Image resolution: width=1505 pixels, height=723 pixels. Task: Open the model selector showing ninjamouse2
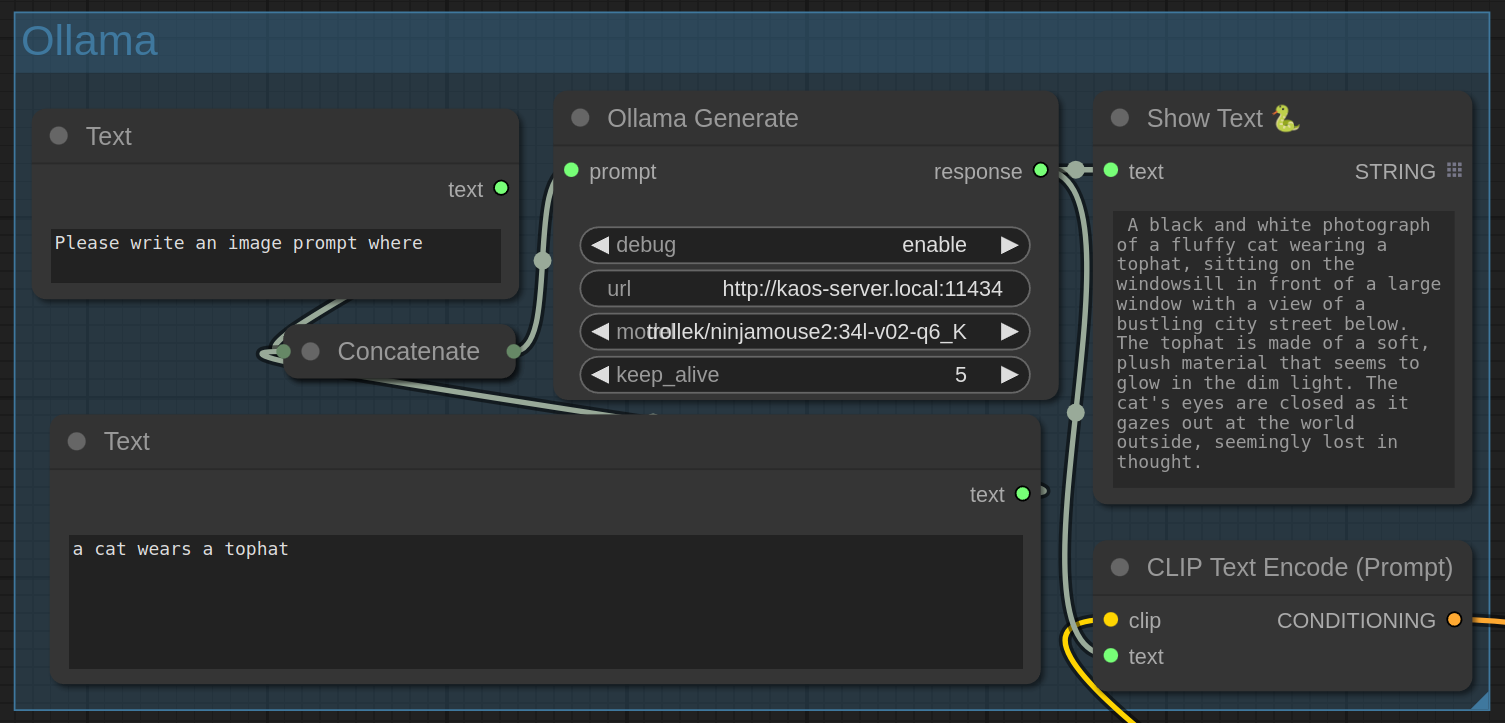[805, 331]
